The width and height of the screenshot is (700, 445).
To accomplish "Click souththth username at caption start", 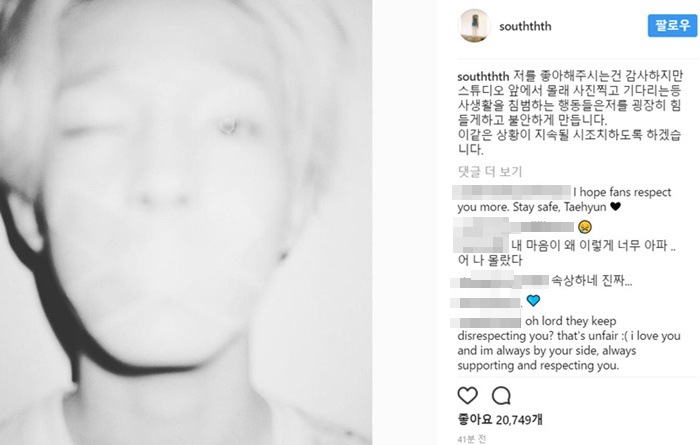I will coord(483,76).
